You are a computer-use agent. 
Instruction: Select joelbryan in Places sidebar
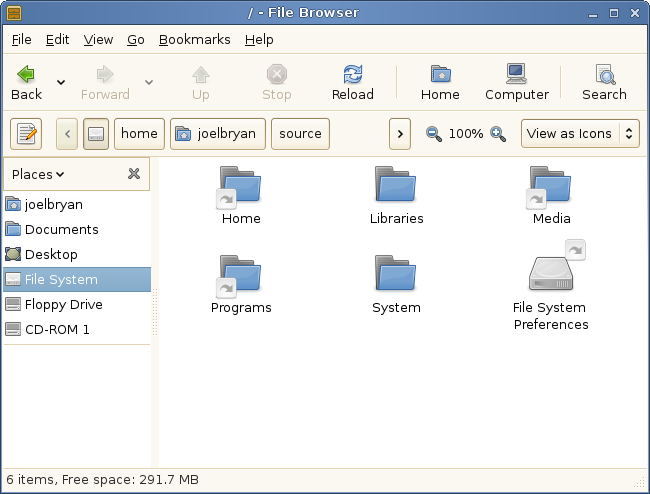(77, 204)
